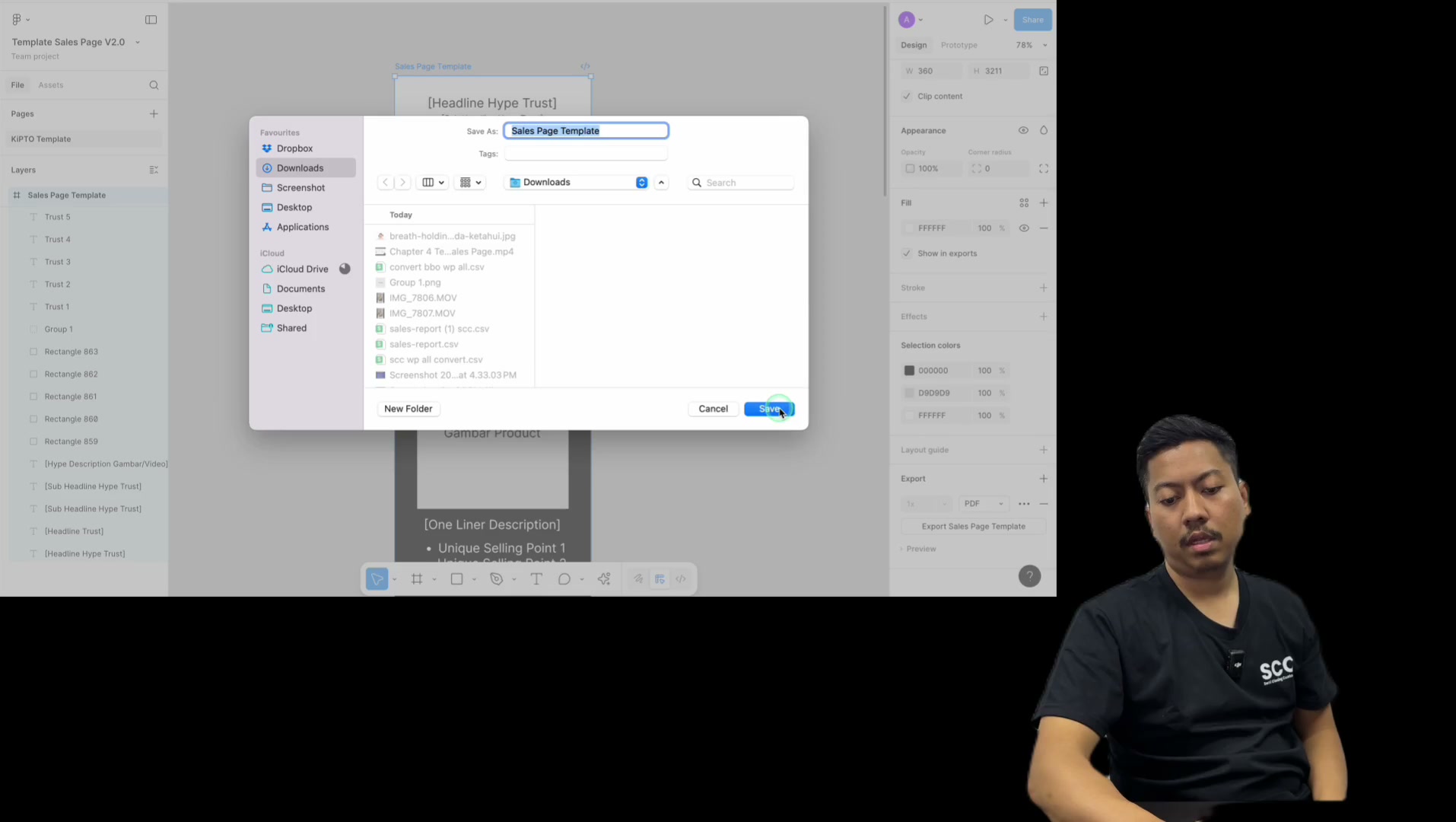Click the Save button in dialog

769,409
